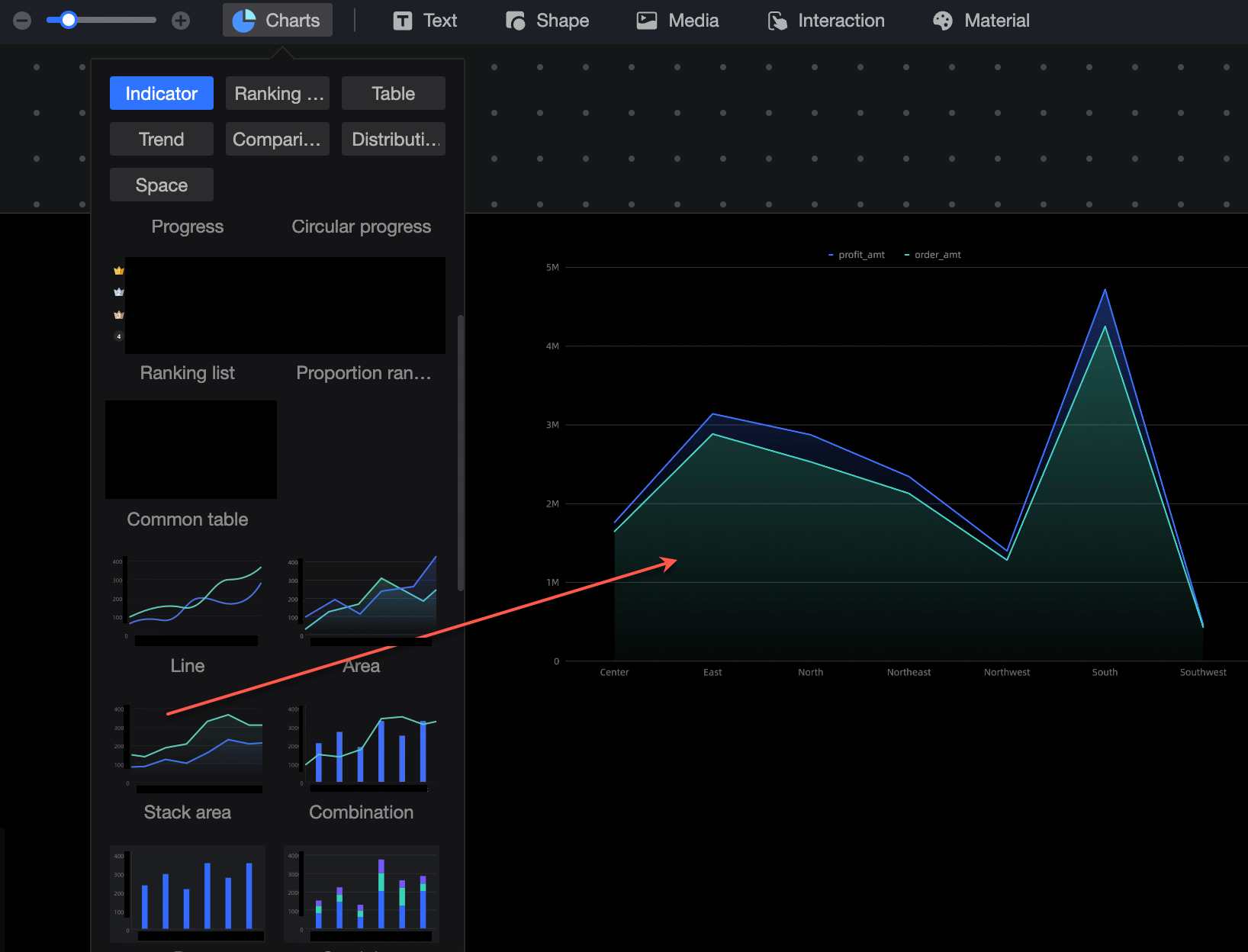Choose the Distribution chart category
The height and width of the screenshot is (952, 1248).
coord(394,139)
